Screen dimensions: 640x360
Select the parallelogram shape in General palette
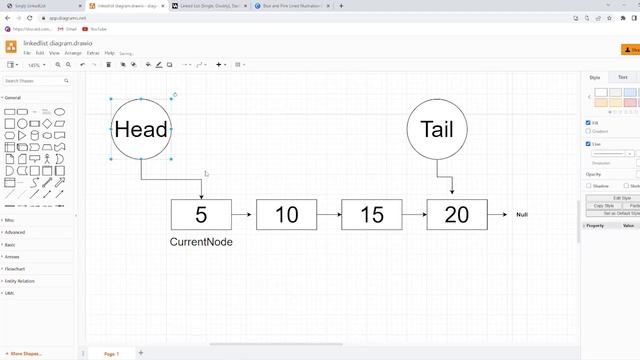pos(60,124)
